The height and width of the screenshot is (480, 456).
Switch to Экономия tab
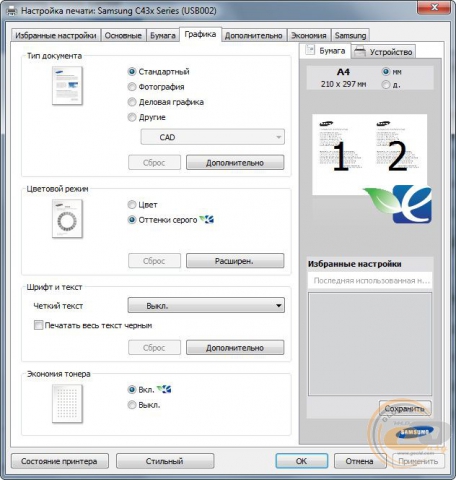(x=309, y=35)
